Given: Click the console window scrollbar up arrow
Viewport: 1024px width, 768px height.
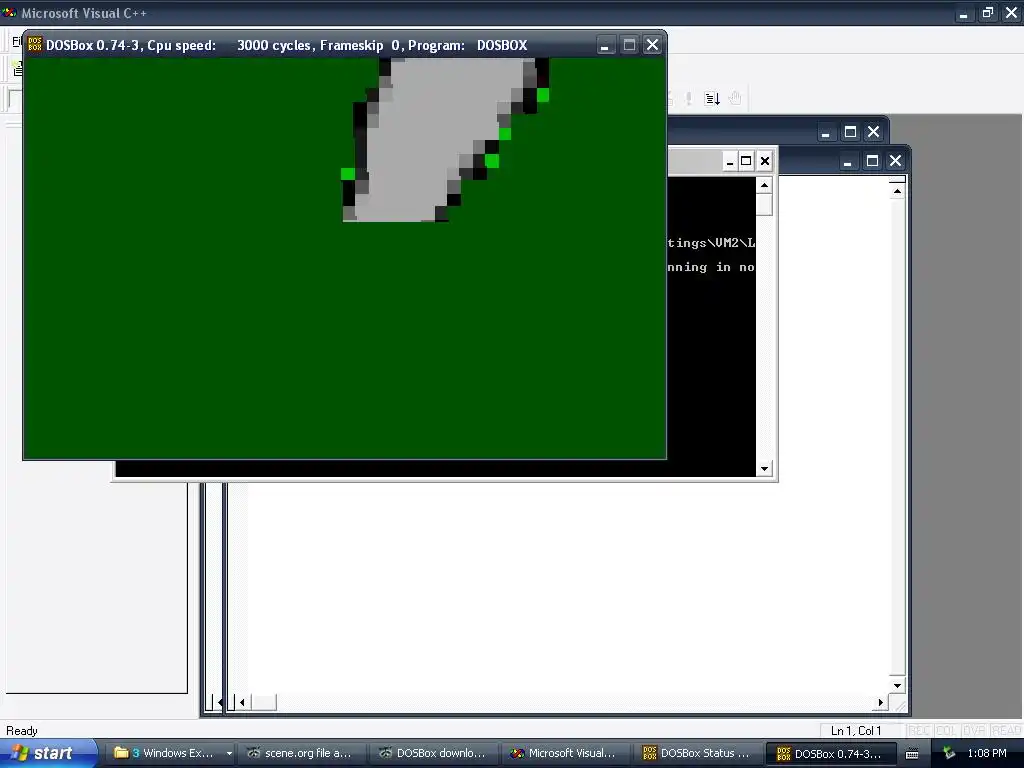Looking at the screenshot, I should pos(764,185).
